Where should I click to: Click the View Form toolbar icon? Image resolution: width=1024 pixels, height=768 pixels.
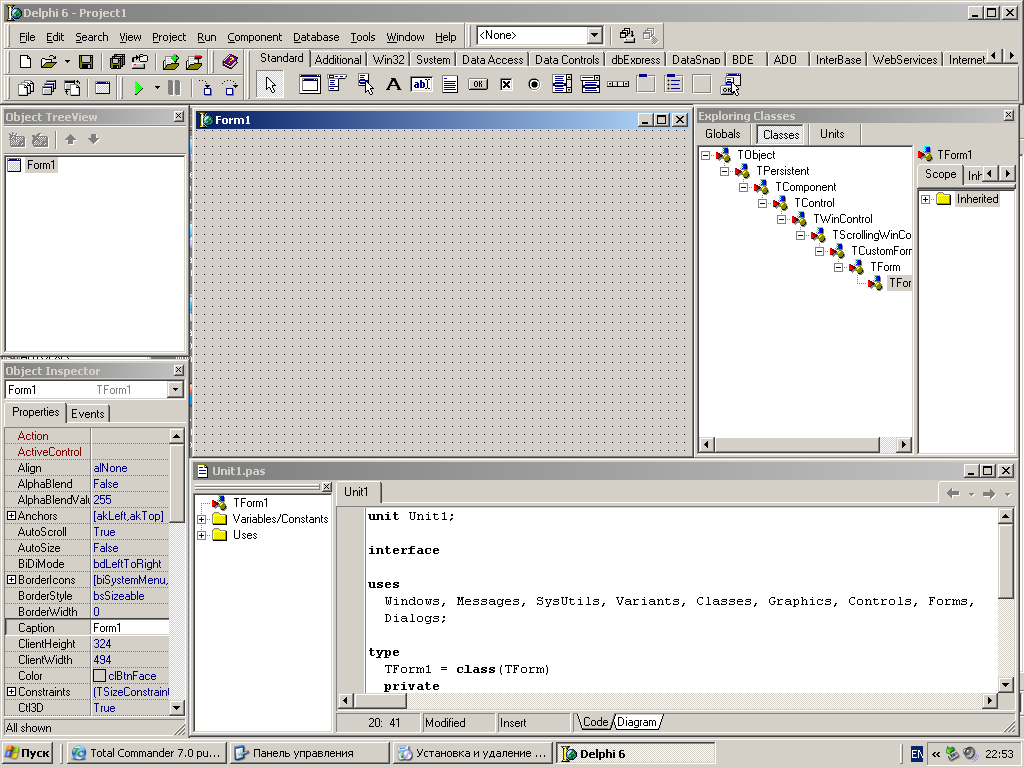49,88
